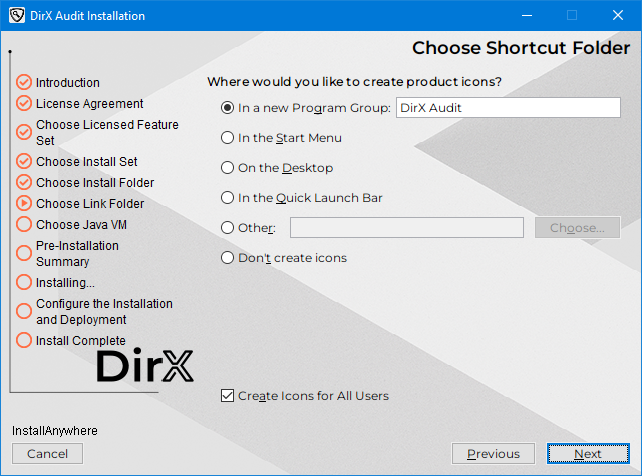The width and height of the screenshot is (642, 476).
Task: Select Don't create icons option
Action: click(x=228, y=258)
